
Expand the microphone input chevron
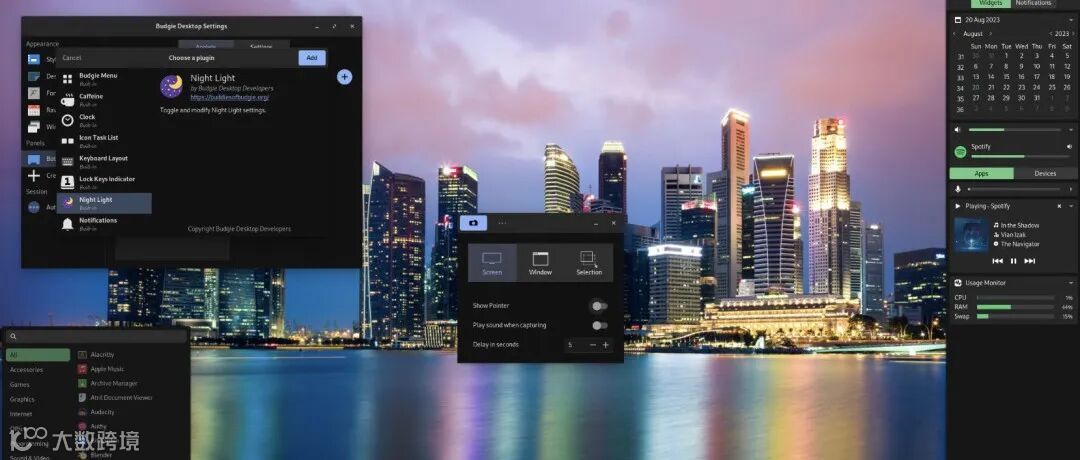tap(1070, 189)
